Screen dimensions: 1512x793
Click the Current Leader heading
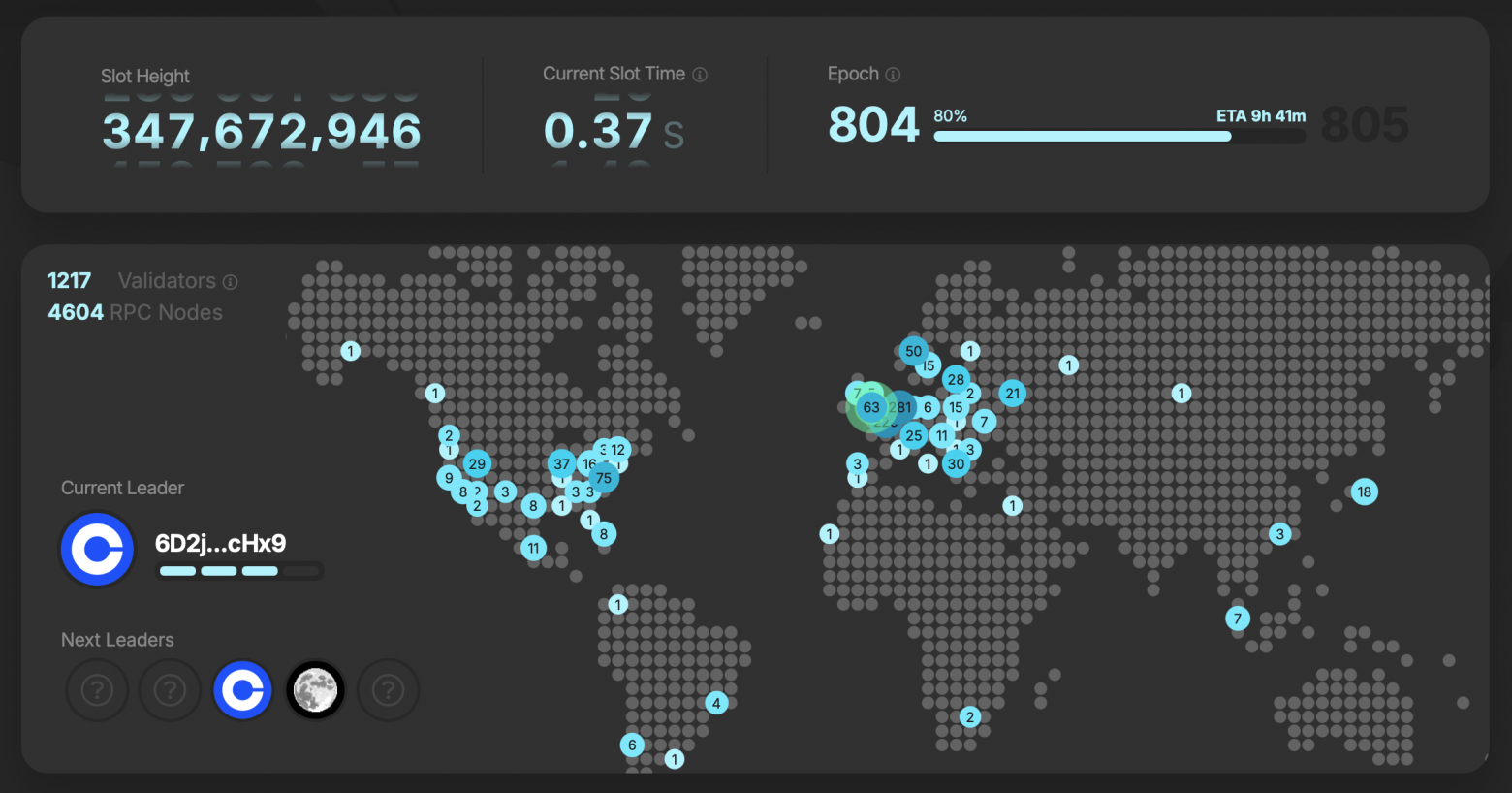122,488
